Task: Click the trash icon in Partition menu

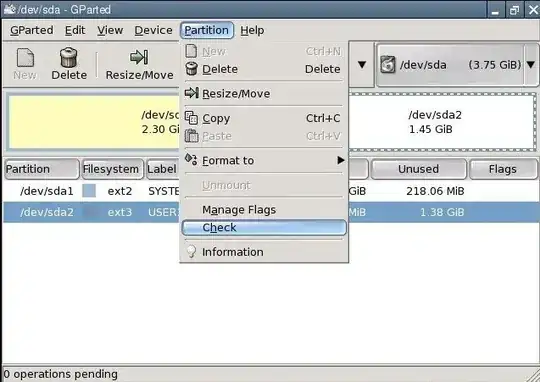Action: pos(191,69)
